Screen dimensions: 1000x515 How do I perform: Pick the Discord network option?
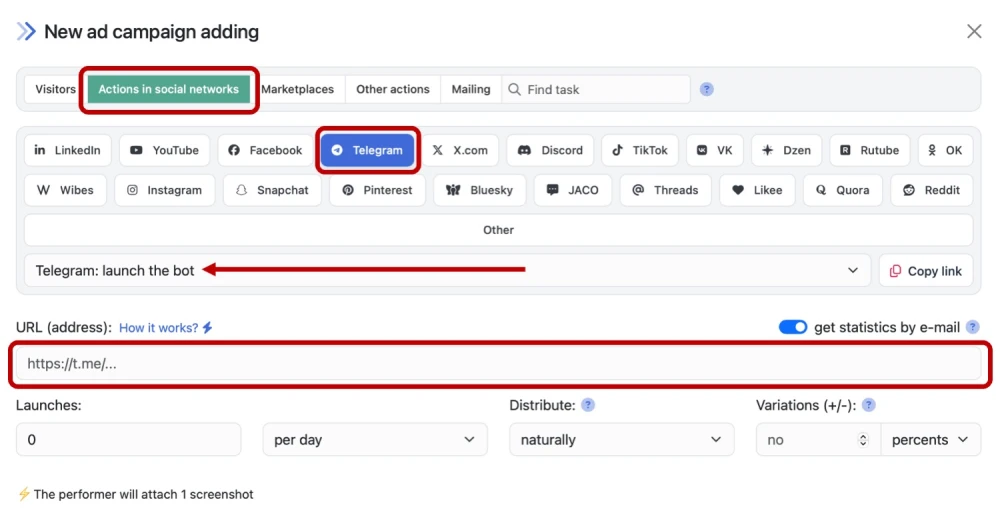pos(550,150)
